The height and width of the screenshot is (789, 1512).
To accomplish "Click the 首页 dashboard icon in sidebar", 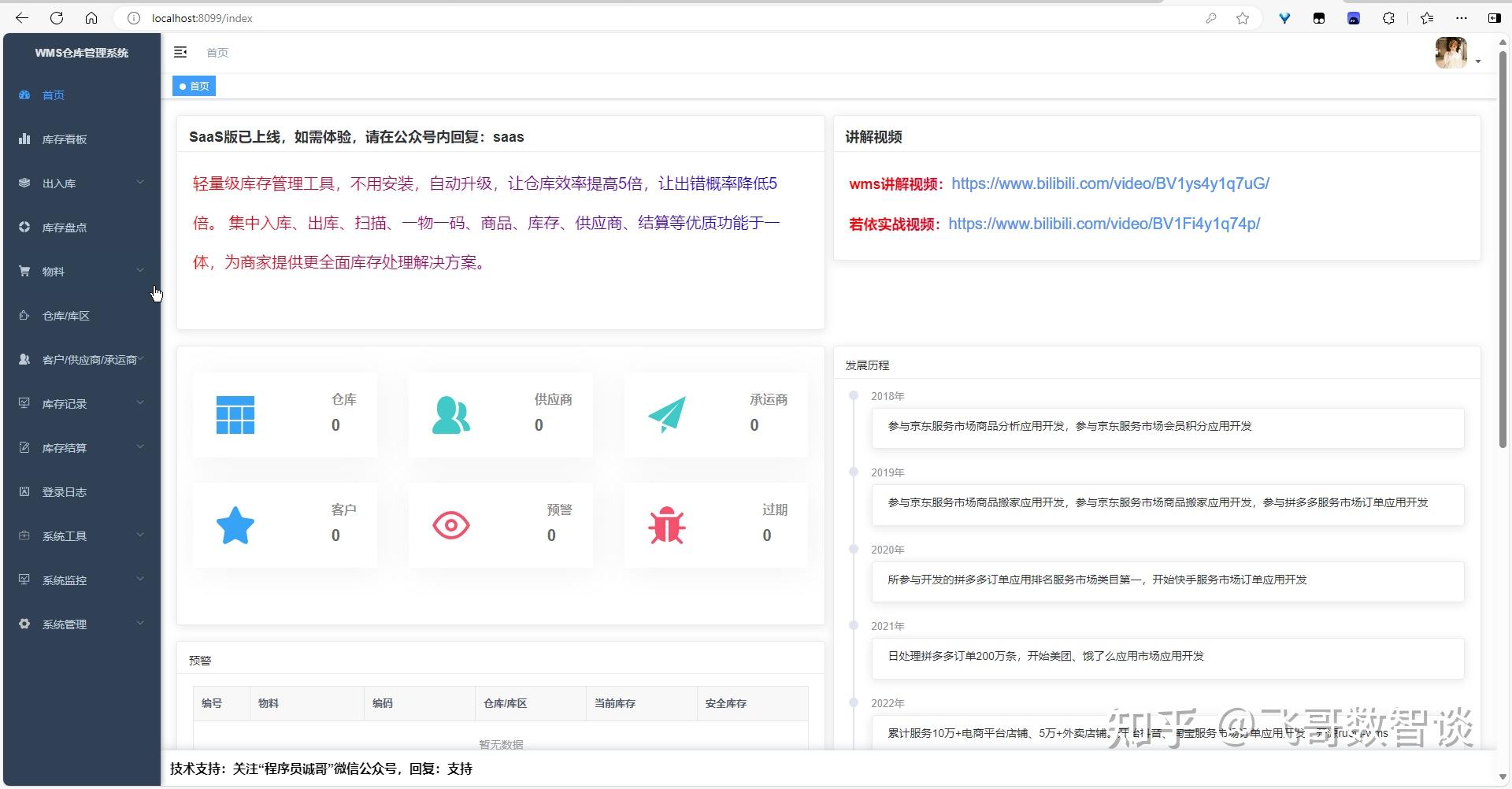I will coord(24,95).
